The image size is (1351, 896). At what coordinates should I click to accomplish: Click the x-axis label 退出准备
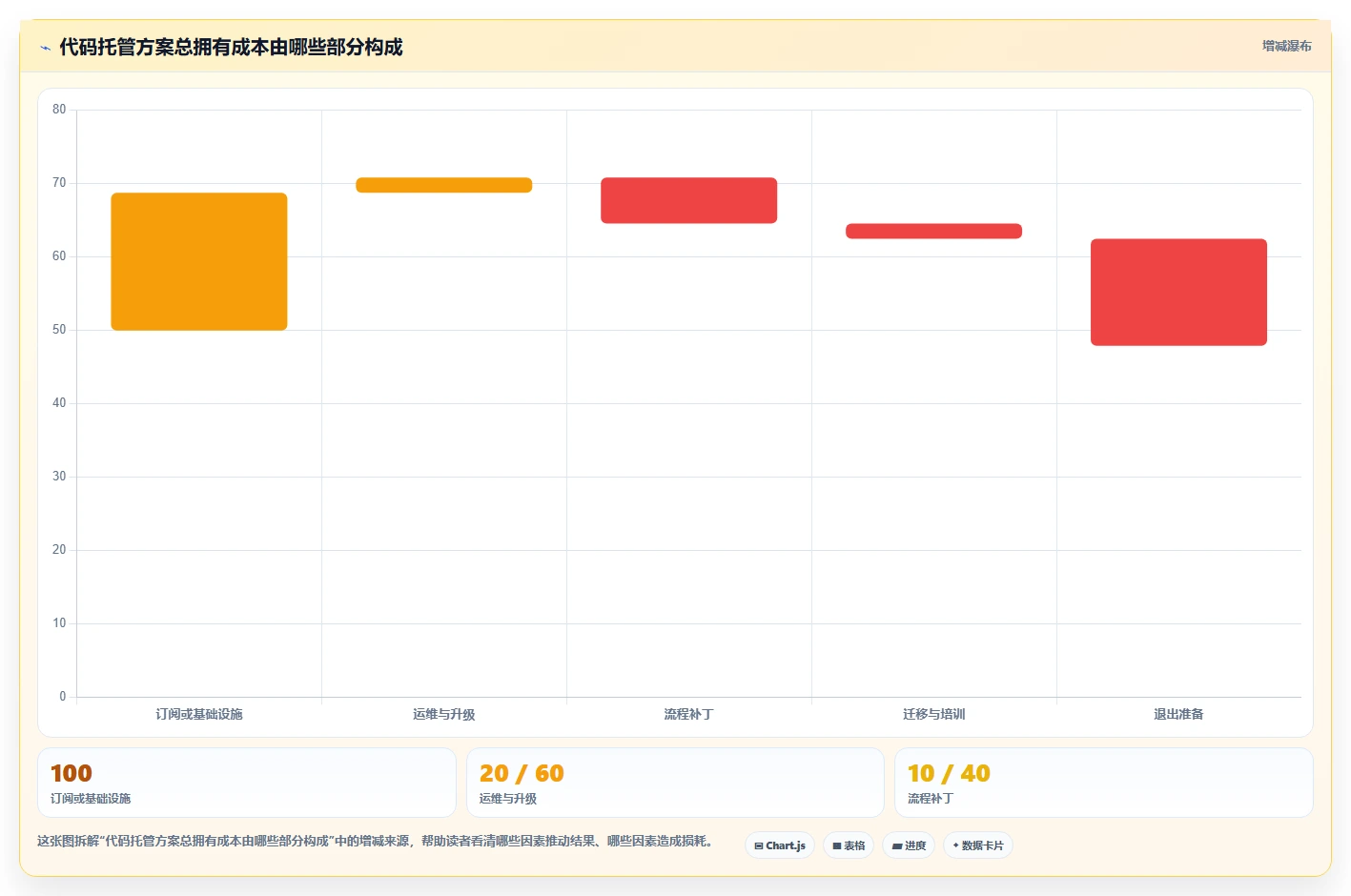click(x=1179, y=714)
